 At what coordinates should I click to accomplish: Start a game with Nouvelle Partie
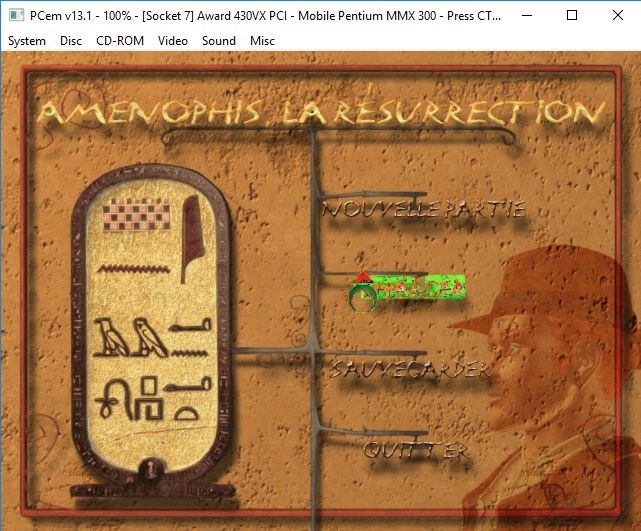[424, 209]
